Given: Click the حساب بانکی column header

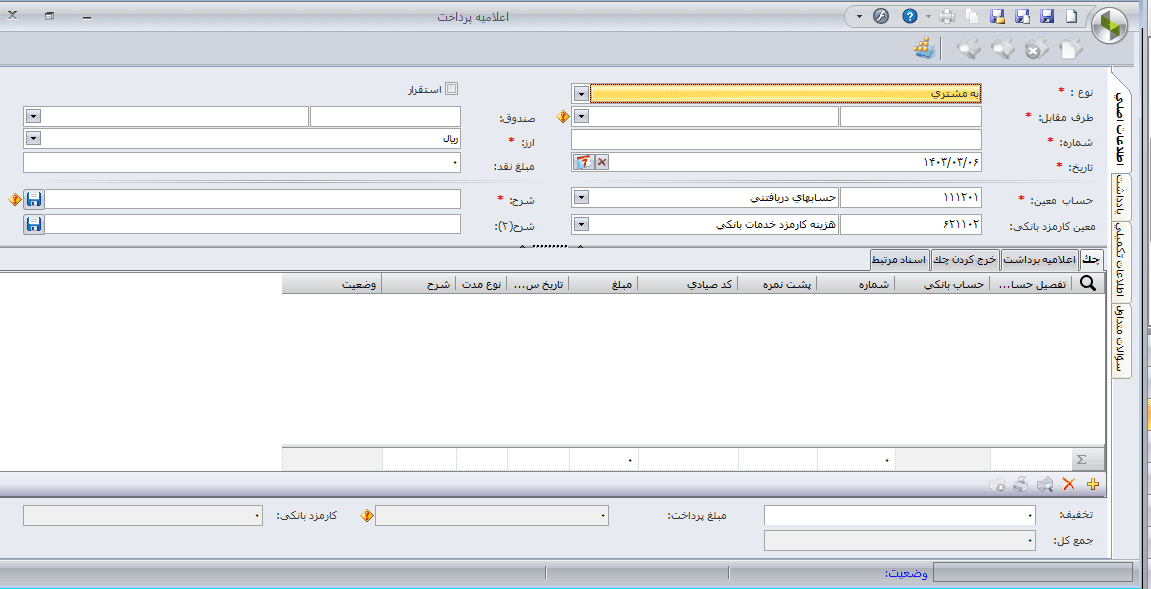Looking at the screenshot, I should click(x=943, y=285).
